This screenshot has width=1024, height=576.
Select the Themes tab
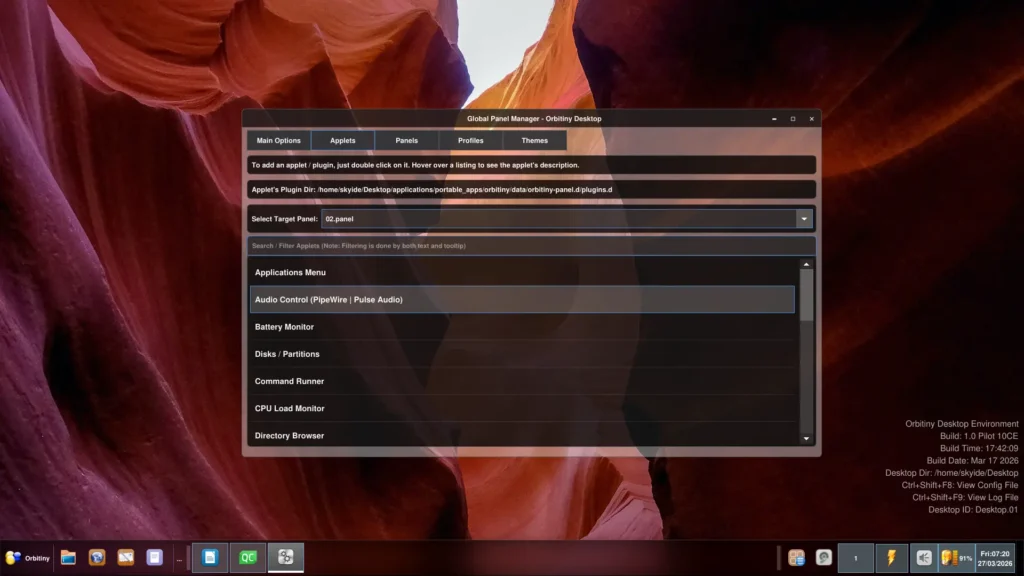[534, 141]
